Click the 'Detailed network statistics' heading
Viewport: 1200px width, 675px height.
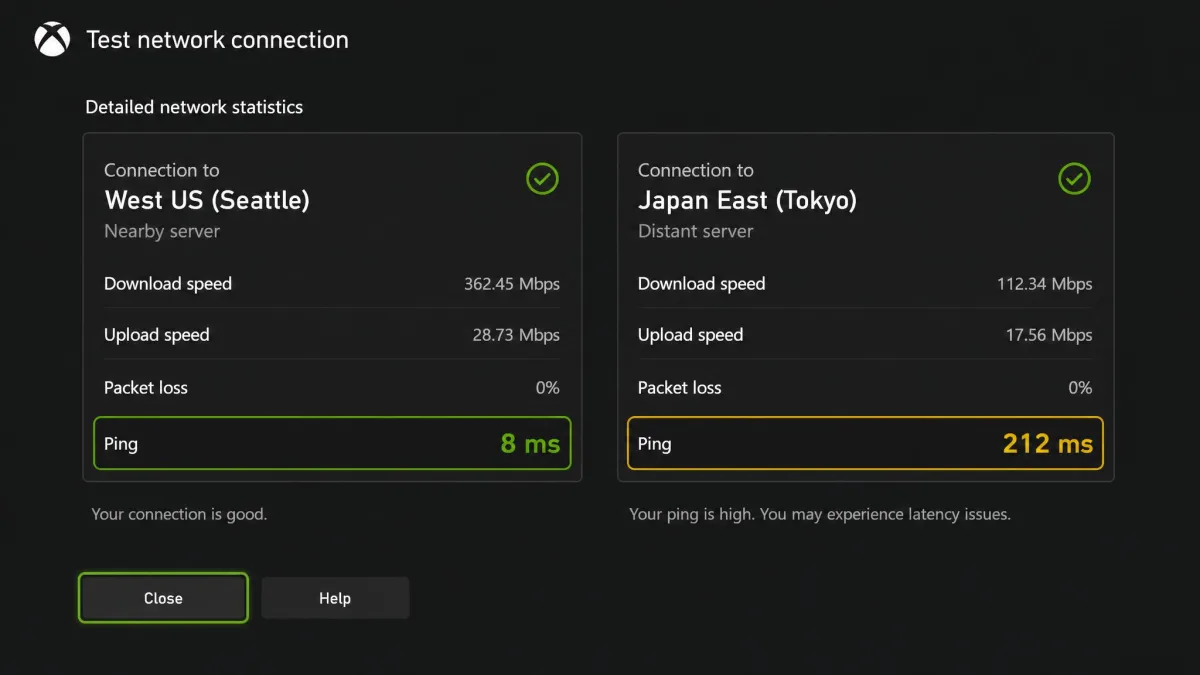(x=194, y=107)
